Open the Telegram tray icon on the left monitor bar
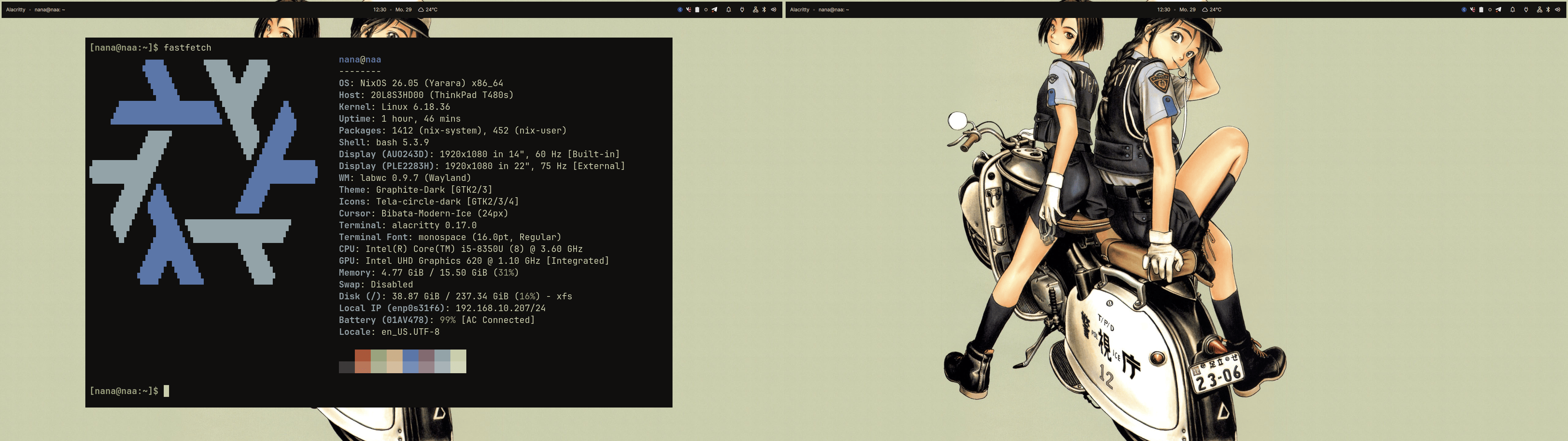 coord(714,10)
